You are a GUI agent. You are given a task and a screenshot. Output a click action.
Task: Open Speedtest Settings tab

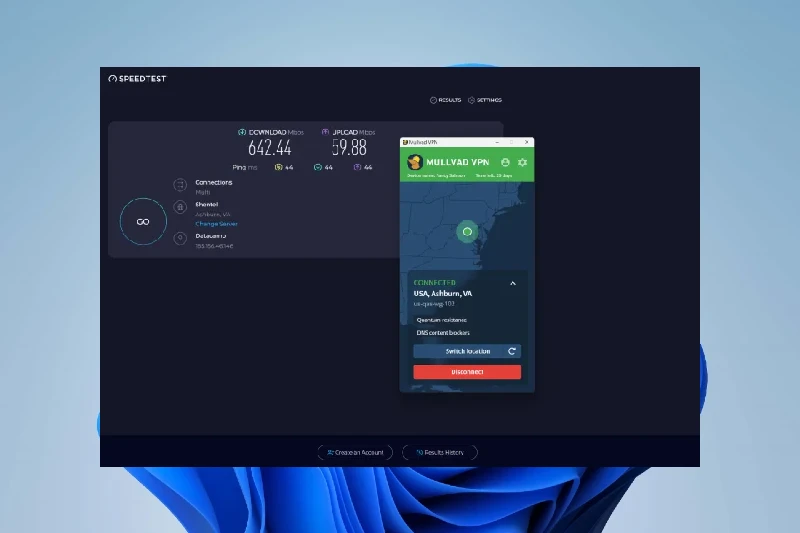[485, 100]
